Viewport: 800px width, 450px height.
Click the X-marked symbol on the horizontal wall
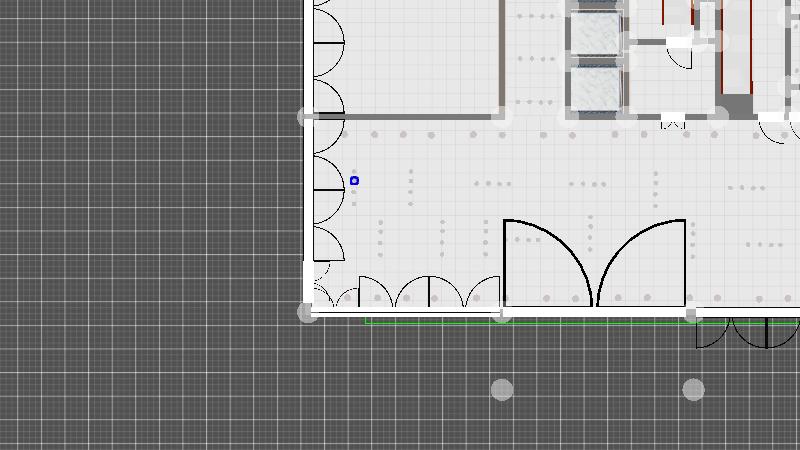673,123
